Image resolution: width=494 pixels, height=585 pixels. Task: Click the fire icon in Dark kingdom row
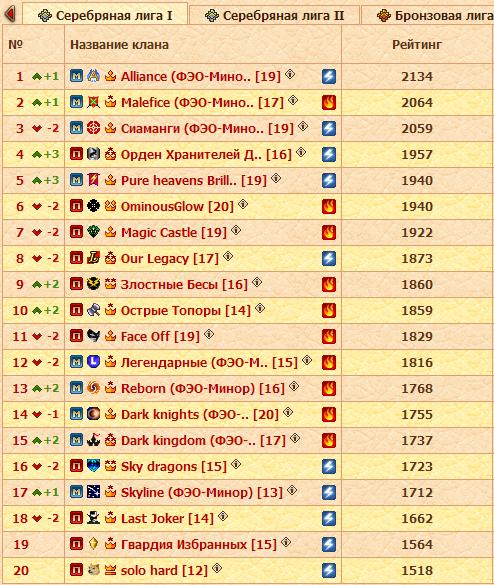329,440
